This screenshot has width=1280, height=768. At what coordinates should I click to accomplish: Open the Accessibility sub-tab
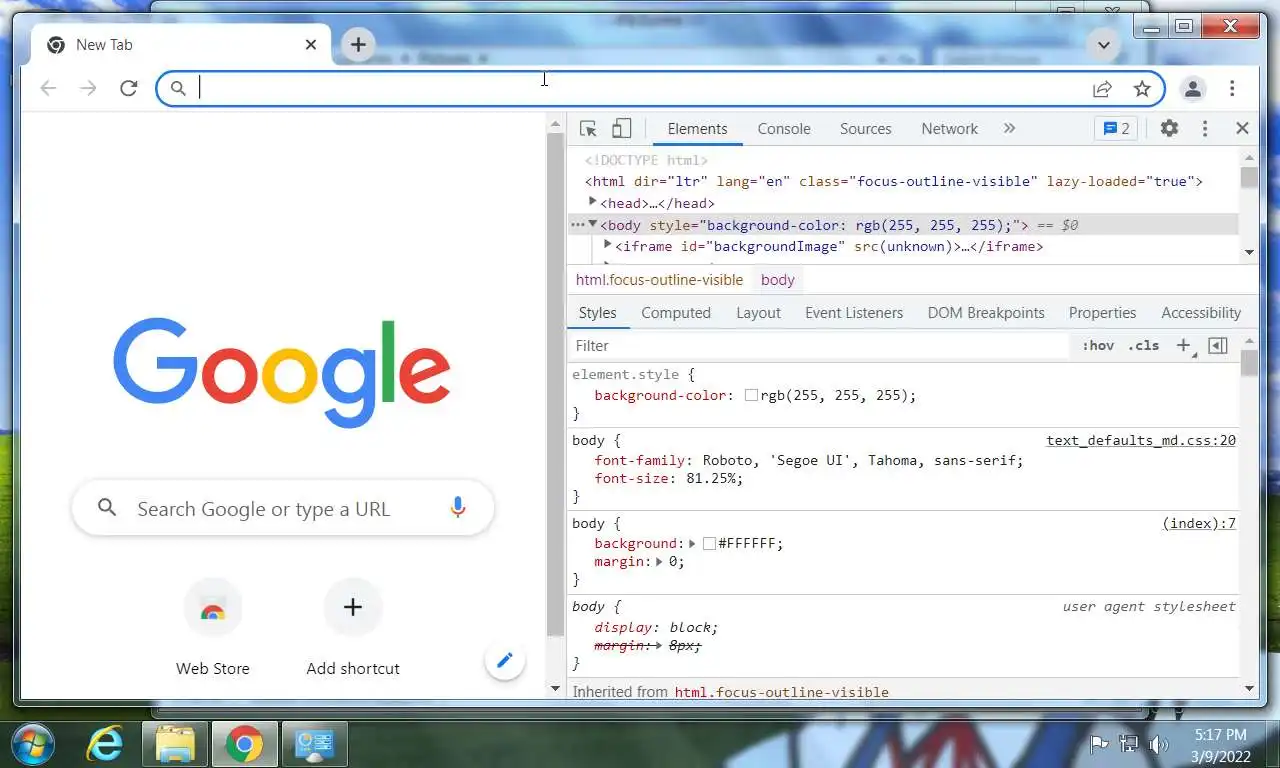coord(1201,313)
